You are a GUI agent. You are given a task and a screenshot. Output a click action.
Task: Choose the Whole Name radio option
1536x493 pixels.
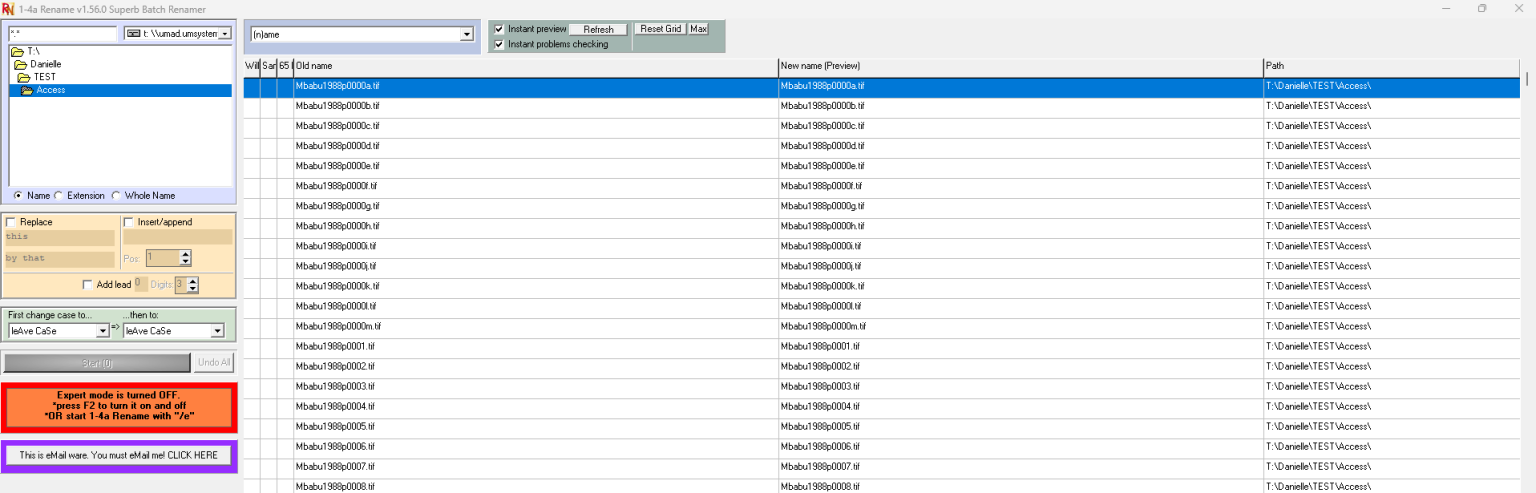click(116, 196)
